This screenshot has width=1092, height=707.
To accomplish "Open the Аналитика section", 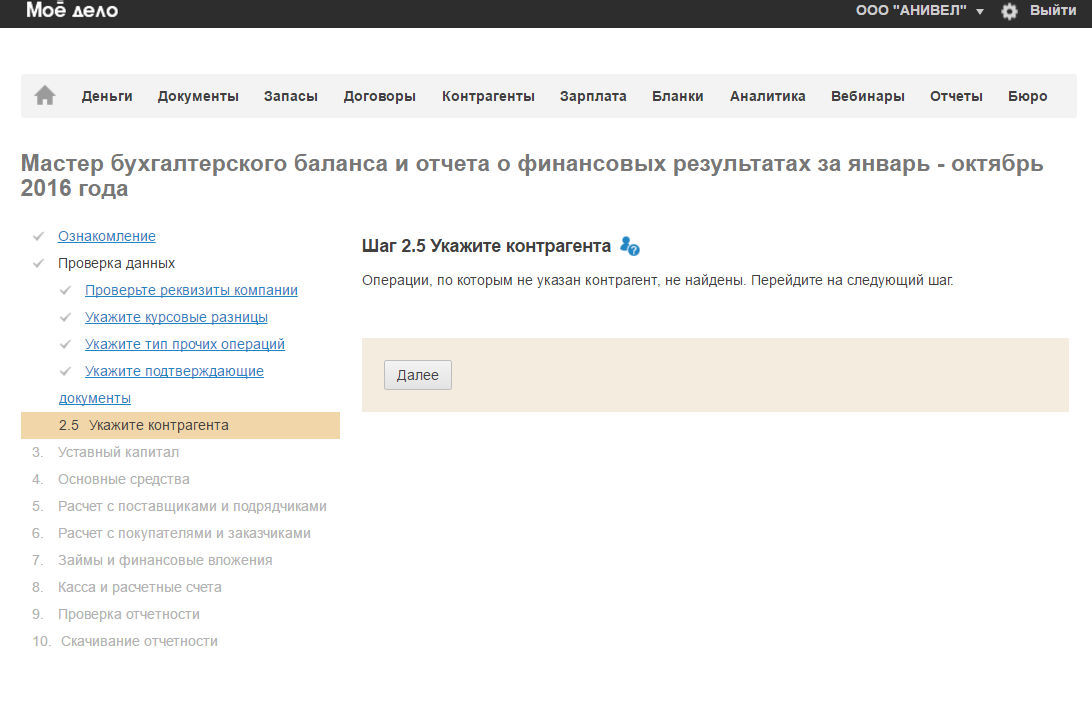I will [x=767, y=96].
